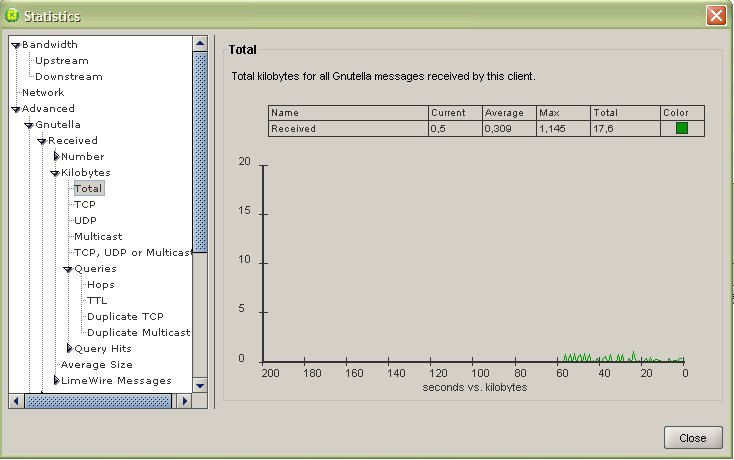Select the Average Size item
Viewport: 734px width, 460px height.
pyautogui.click(x=96, y=365)
